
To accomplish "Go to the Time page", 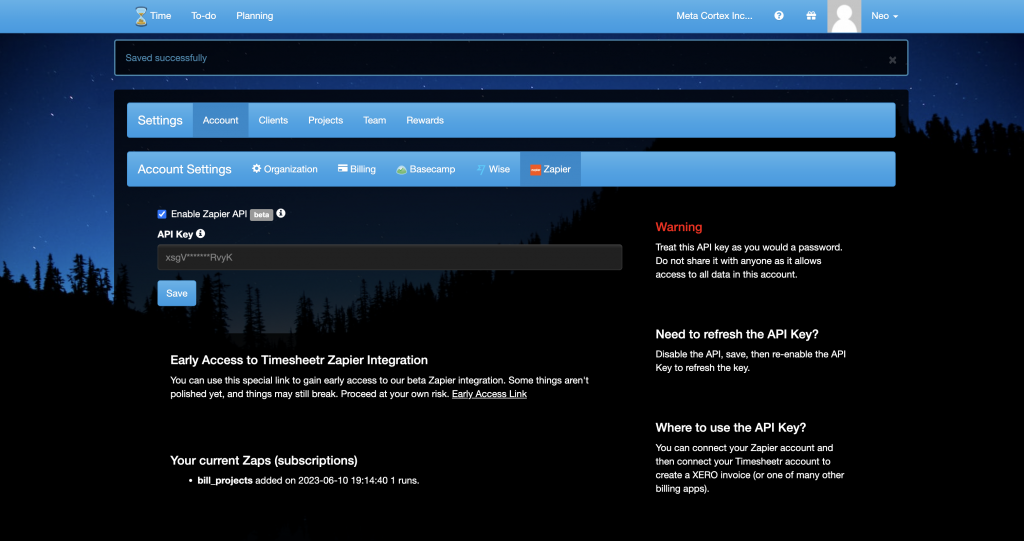I will click(x=161, y=16).
